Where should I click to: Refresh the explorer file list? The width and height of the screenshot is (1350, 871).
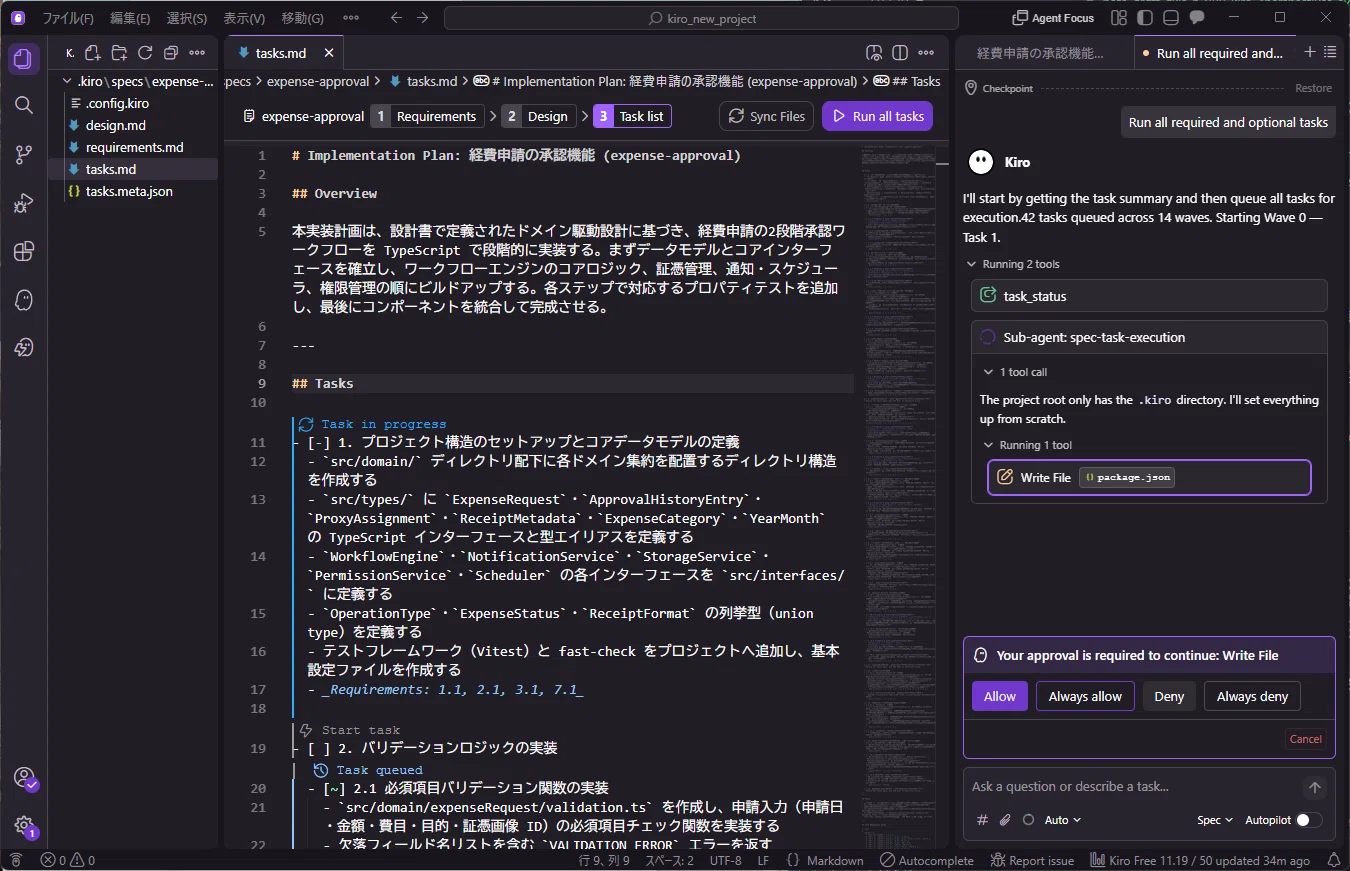145,53
